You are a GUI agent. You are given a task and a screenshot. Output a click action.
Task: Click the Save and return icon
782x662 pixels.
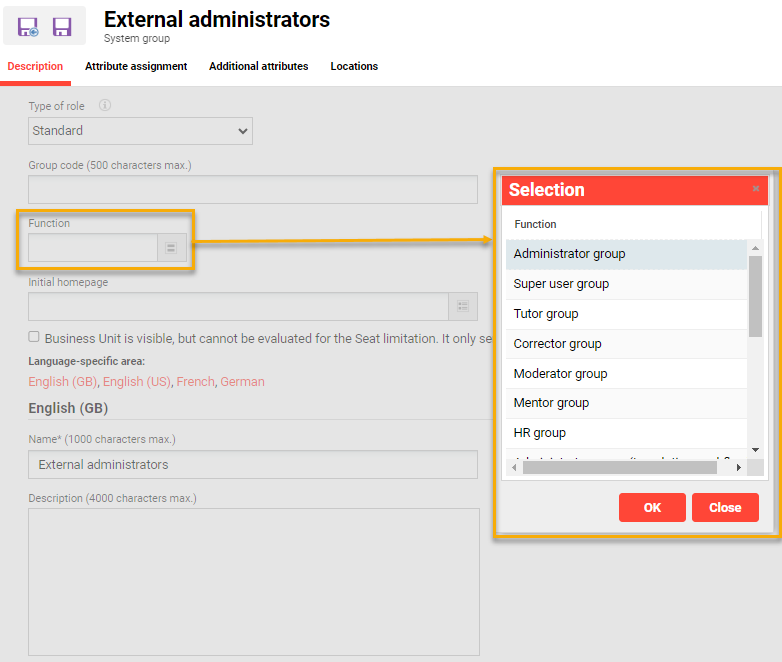pos(28,27)
